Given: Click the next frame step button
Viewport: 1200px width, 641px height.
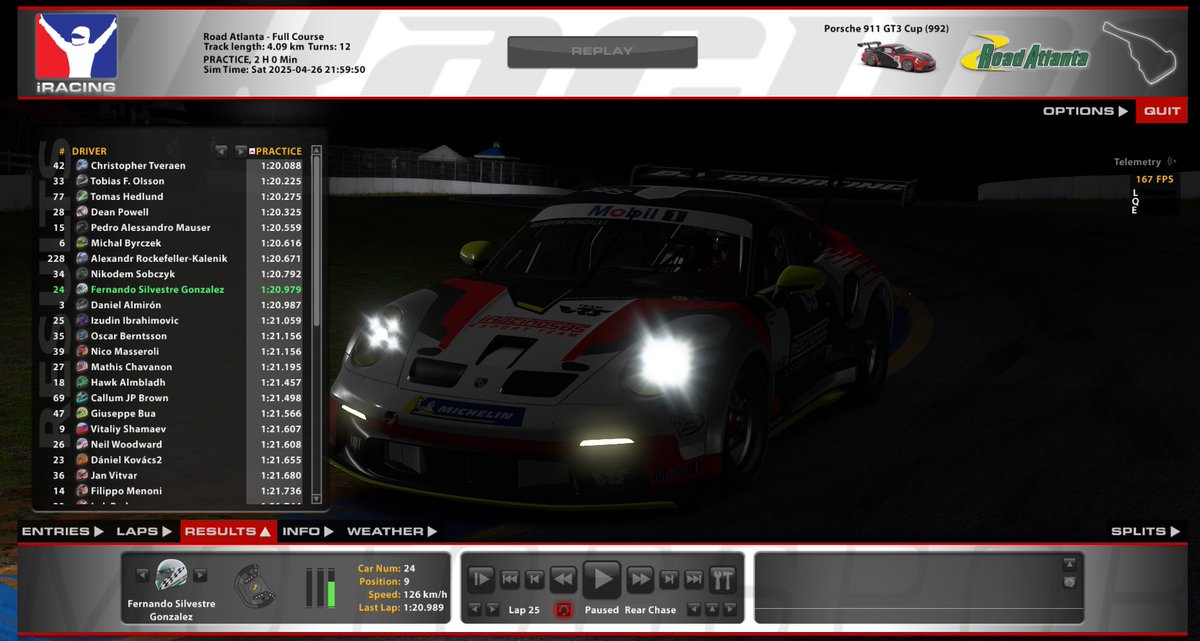Looking at the screenshot, I should (x=669, y=578).
